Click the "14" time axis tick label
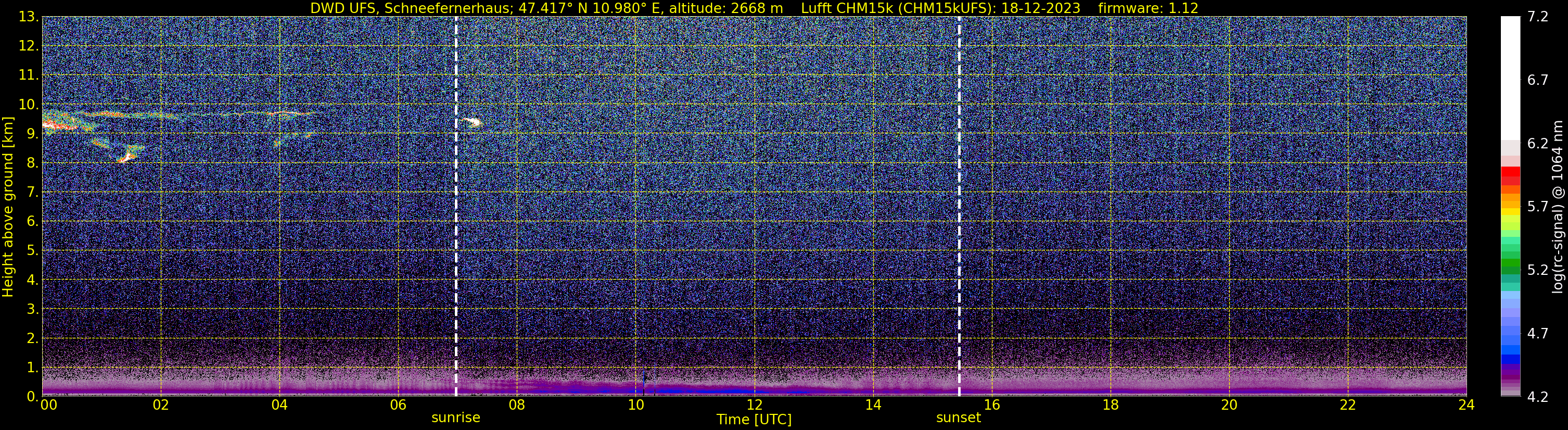This screenshot has width=1568, height=430. point(873,405)
